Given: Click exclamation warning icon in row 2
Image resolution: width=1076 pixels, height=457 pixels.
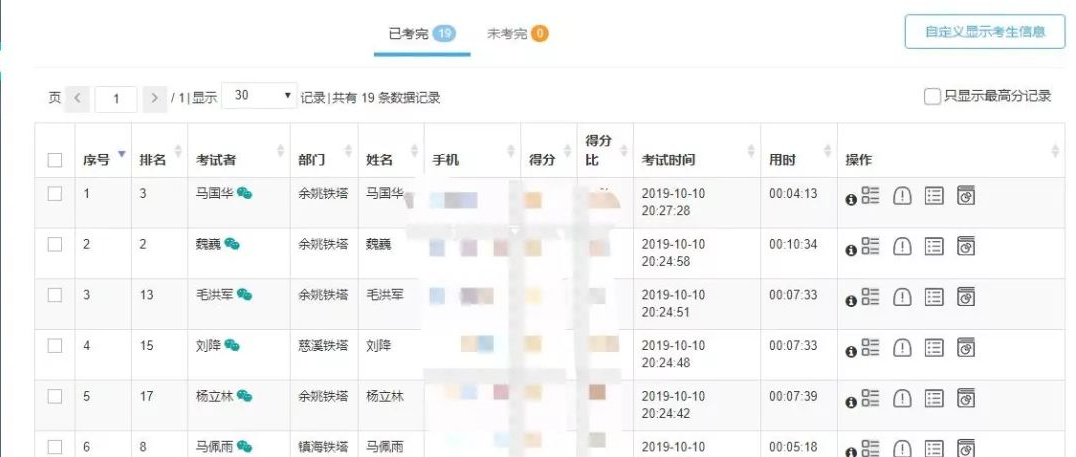Looking at the screenshot, I should (902, 246).
